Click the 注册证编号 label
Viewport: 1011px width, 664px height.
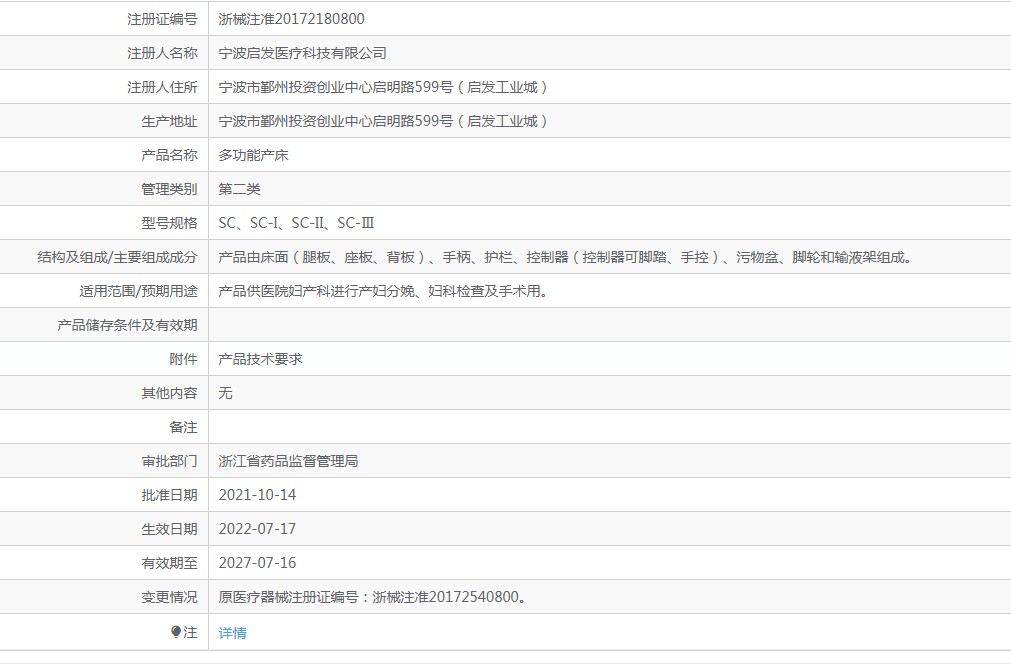pyautogui.click(x=162, y=19)
